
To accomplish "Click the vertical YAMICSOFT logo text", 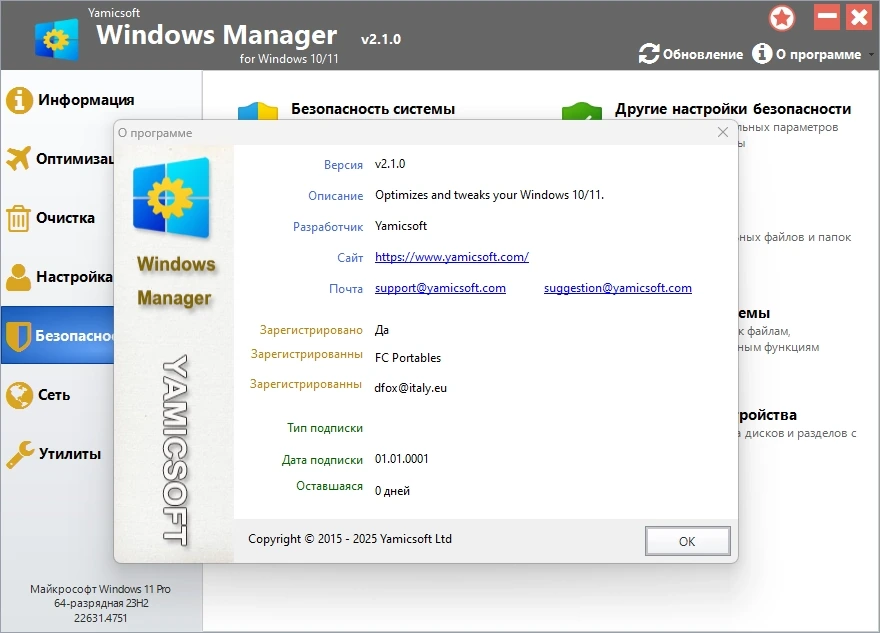I will (x=175, y=450).
